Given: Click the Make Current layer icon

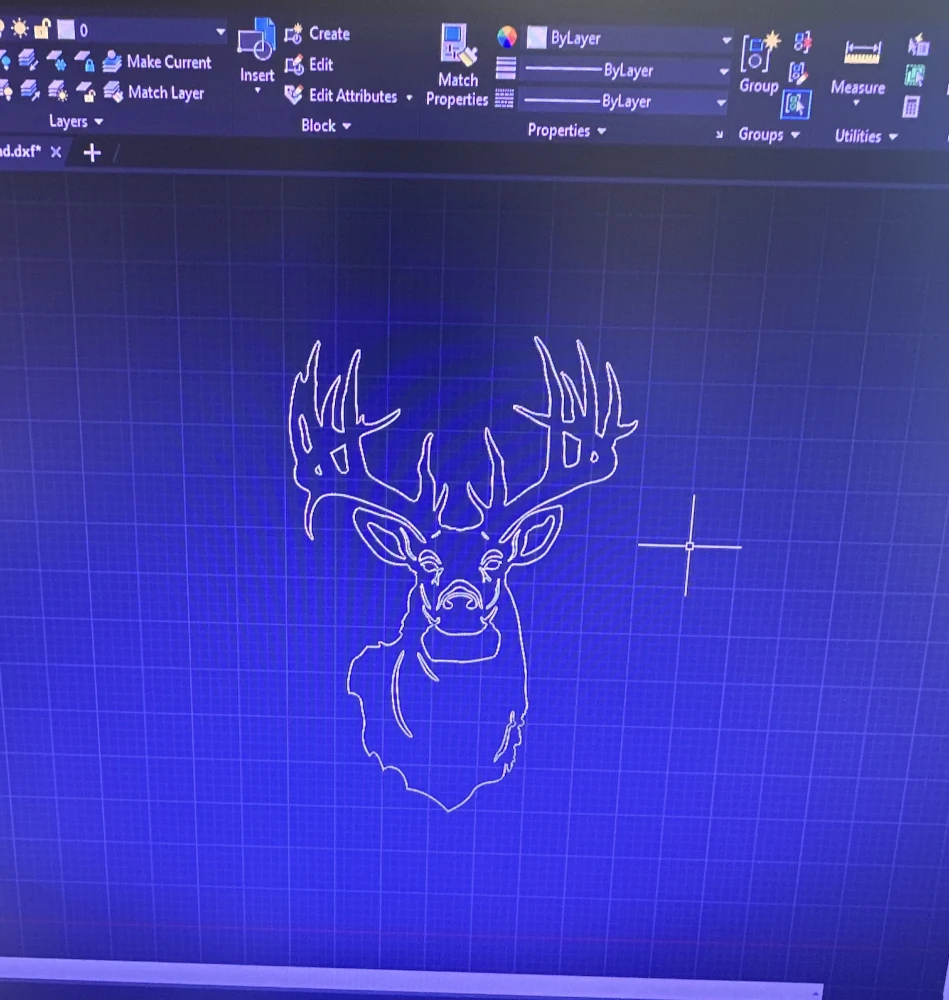Looking at the screenshot, I should click(113, 62).
